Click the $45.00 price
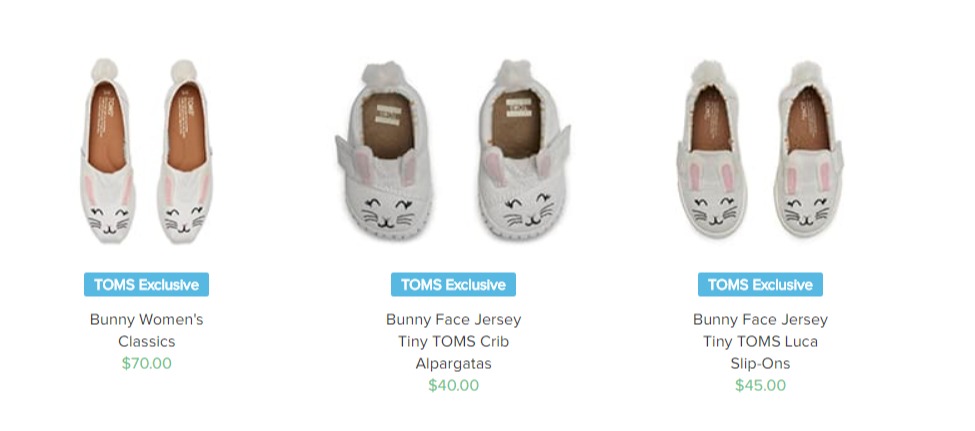975x431 pixels. click(x=760, y=386)
